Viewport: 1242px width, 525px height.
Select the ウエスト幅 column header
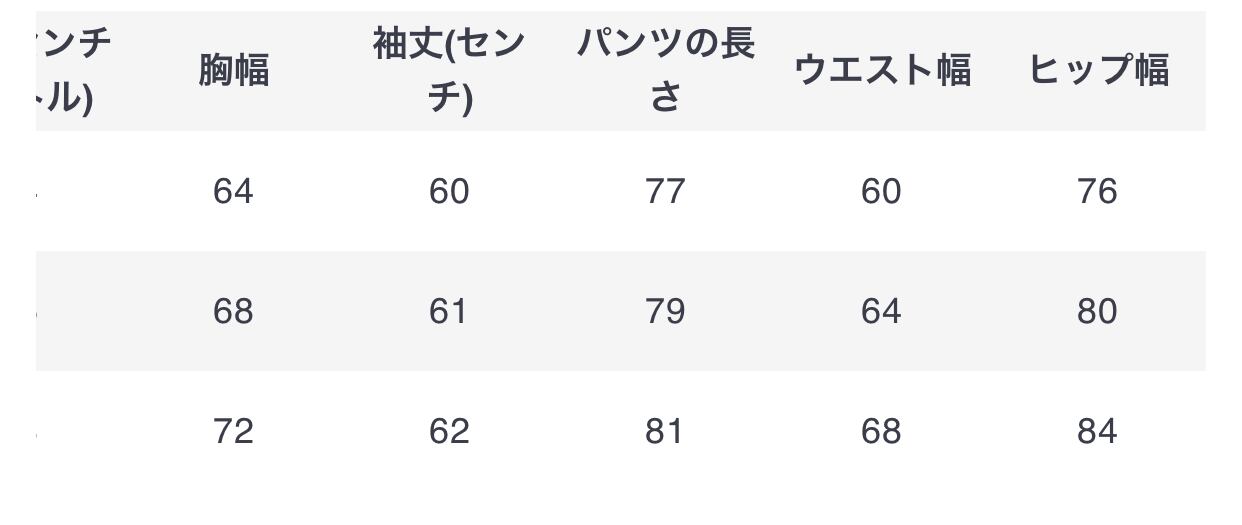(x=881, y=71)
